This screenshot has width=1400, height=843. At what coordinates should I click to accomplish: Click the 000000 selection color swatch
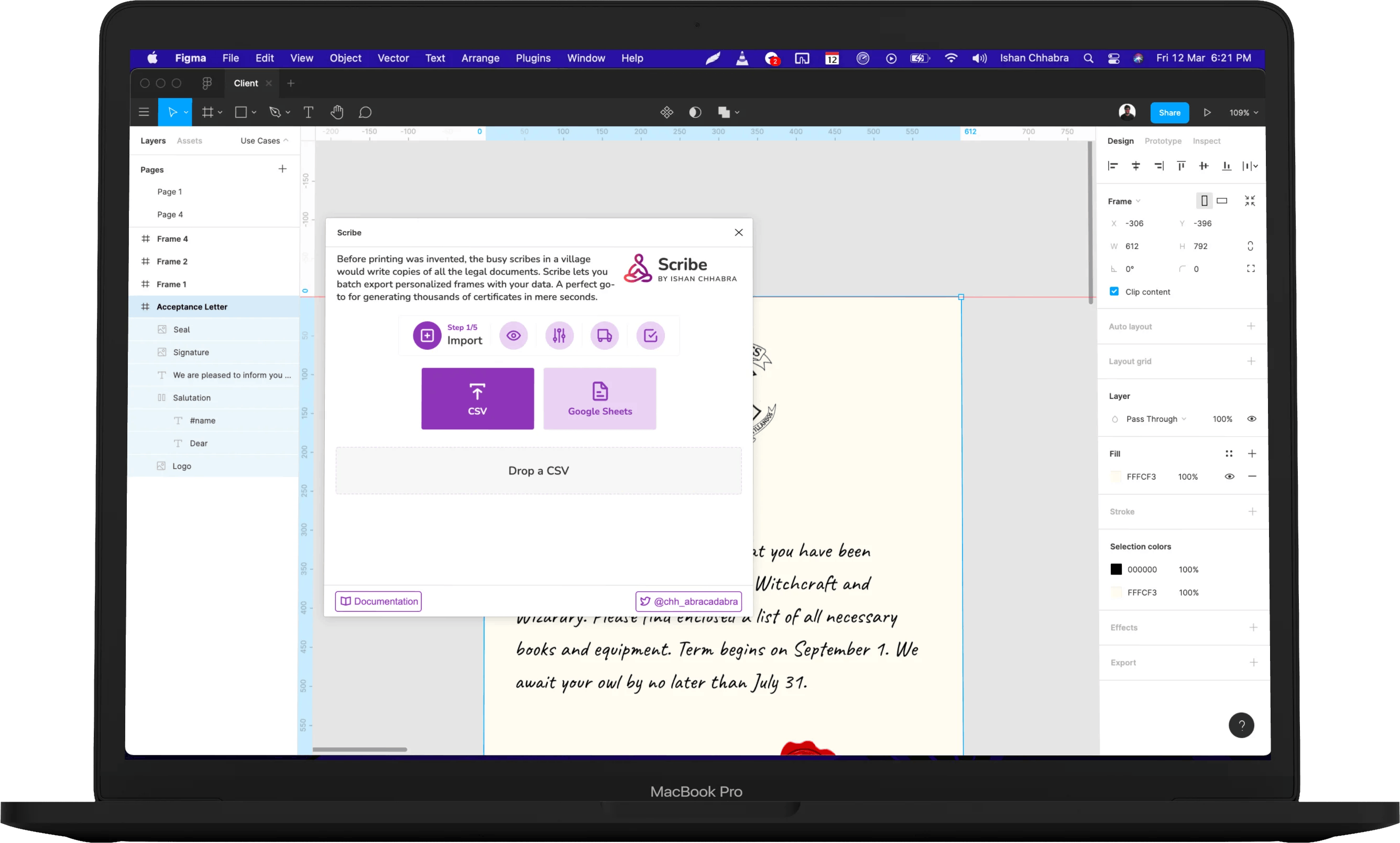tap(1116, 569)
